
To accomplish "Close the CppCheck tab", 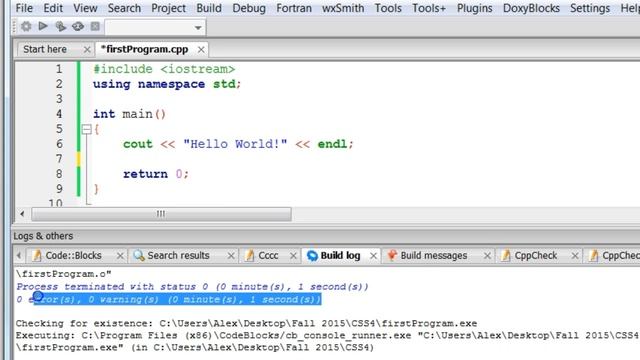I will pyautogui.click(x=575, y=256).
